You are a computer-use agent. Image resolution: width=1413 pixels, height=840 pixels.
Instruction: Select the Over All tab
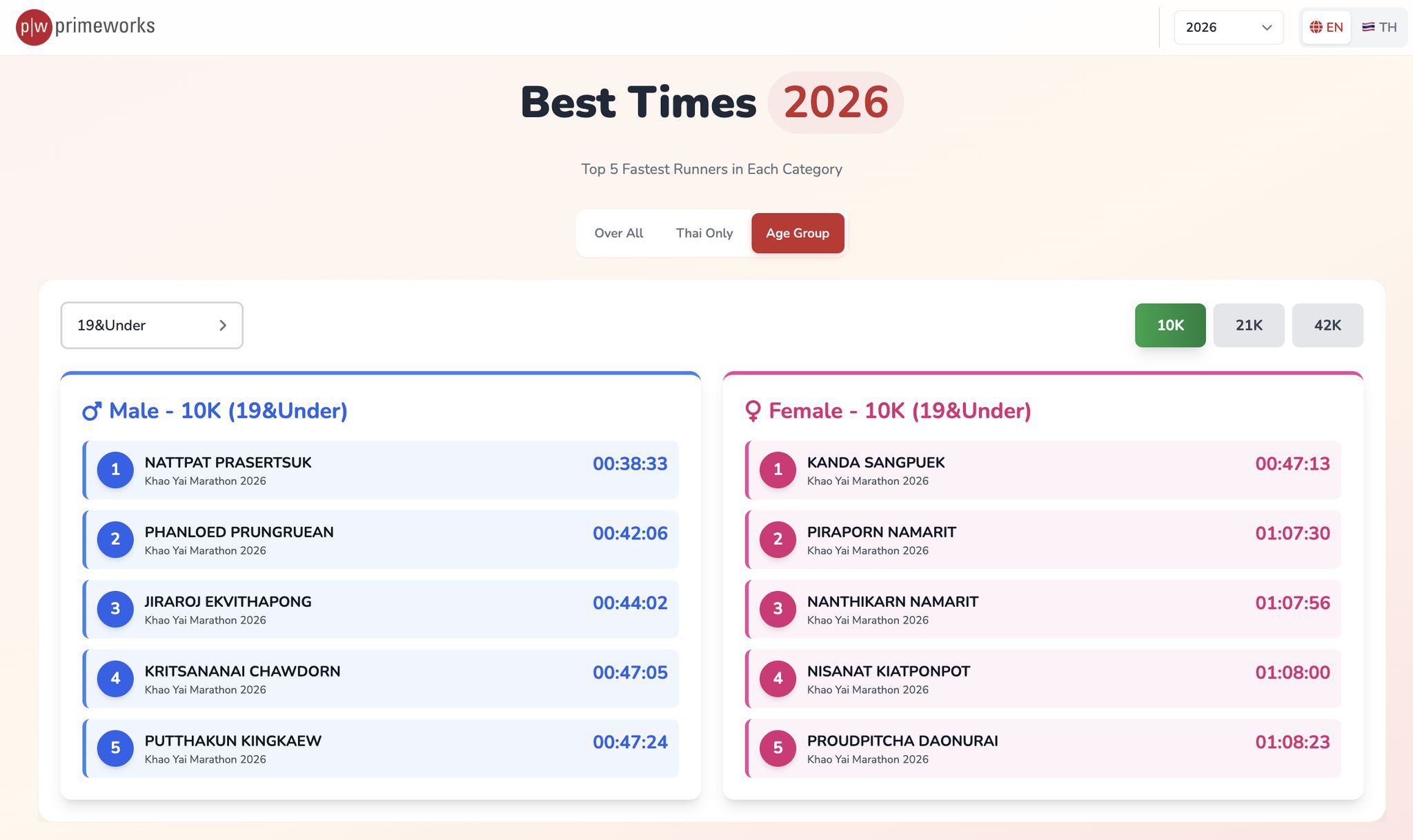pyautogui.click(x=619, y=233)
